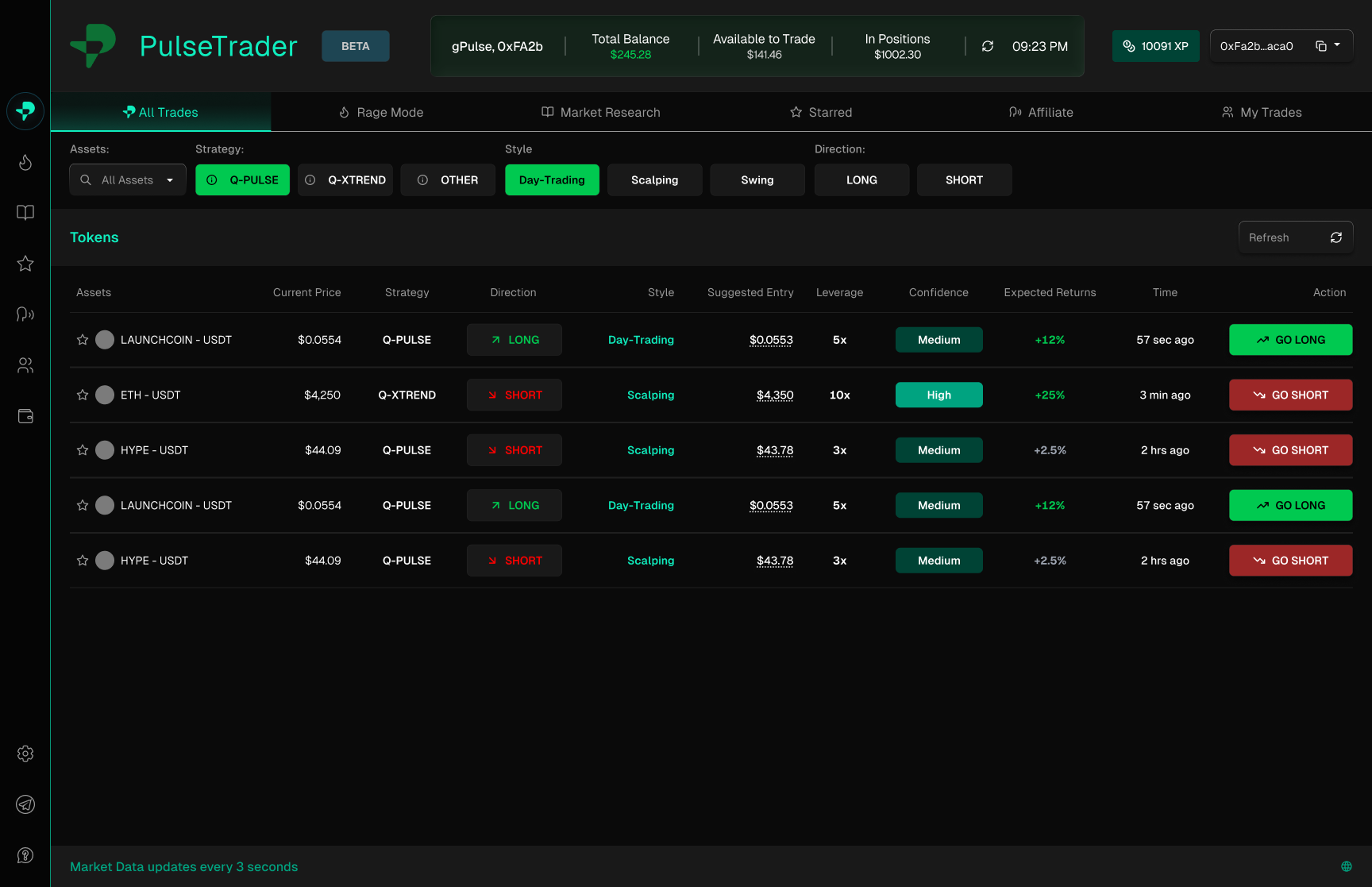
Task: Copy wallet address with the copy icon
Action: click(1320, 46)
